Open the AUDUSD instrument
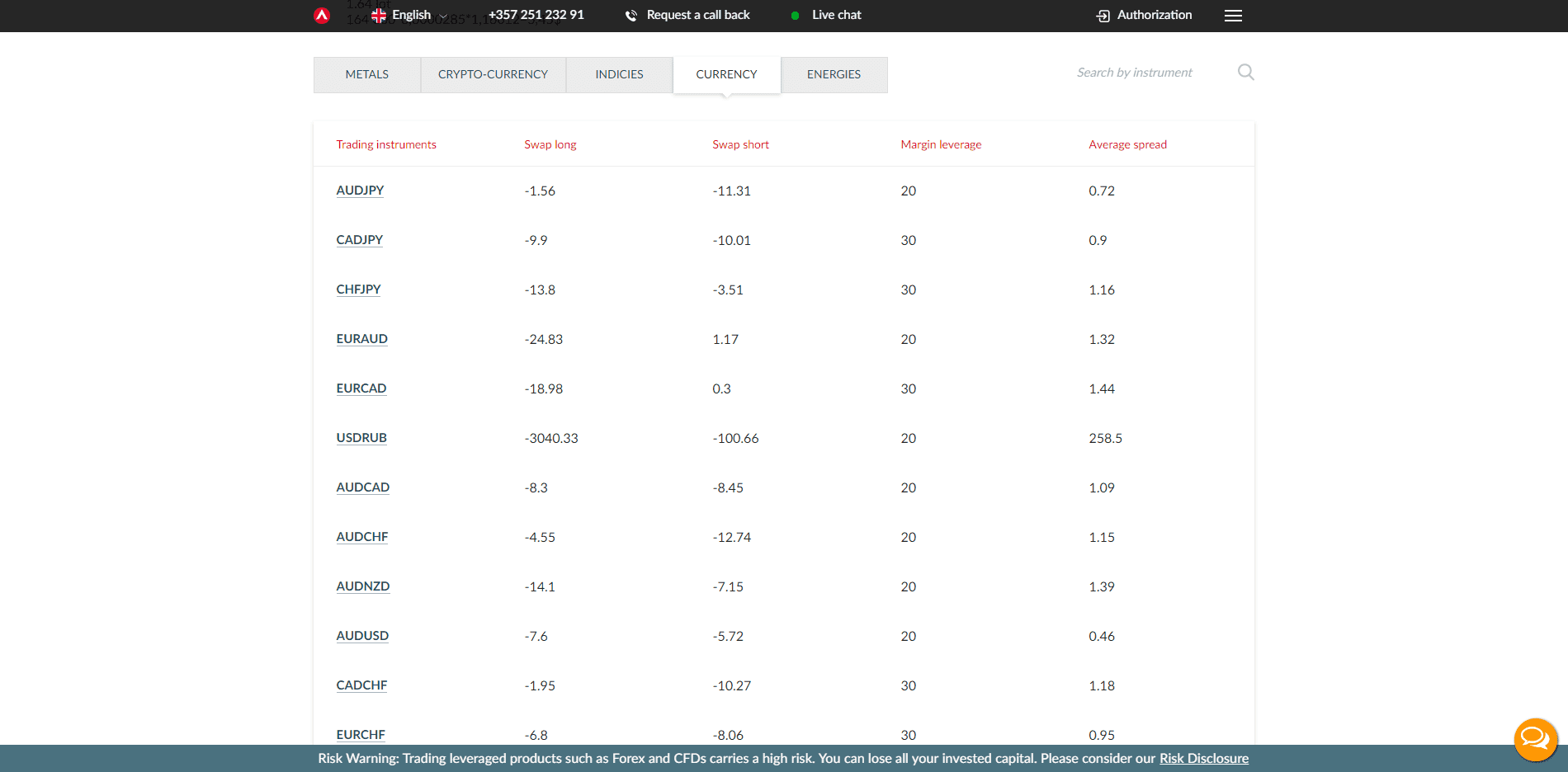The image size is (1568, 772). (x=362, y=636)
